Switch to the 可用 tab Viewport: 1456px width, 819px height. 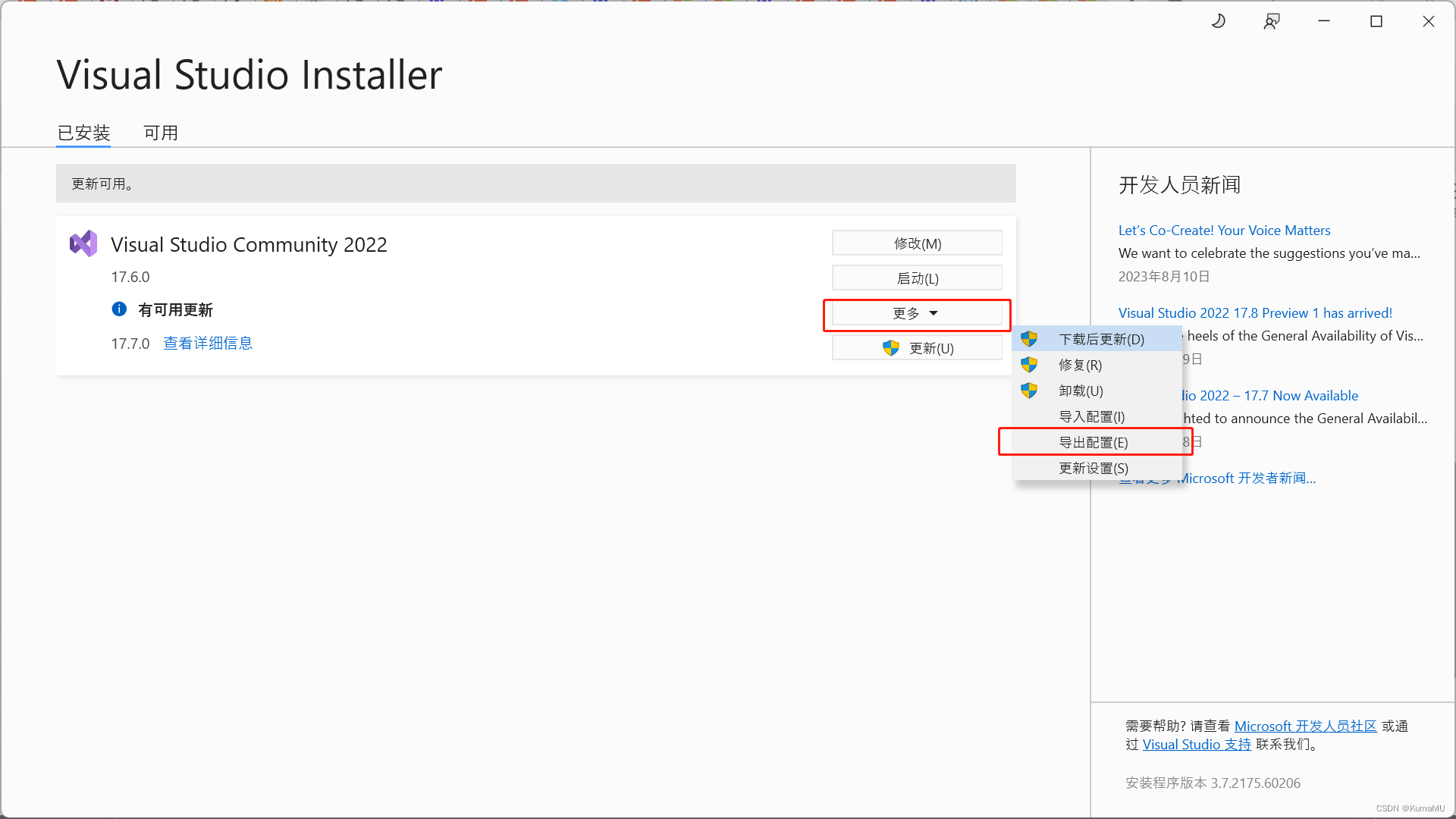point(161,133)
